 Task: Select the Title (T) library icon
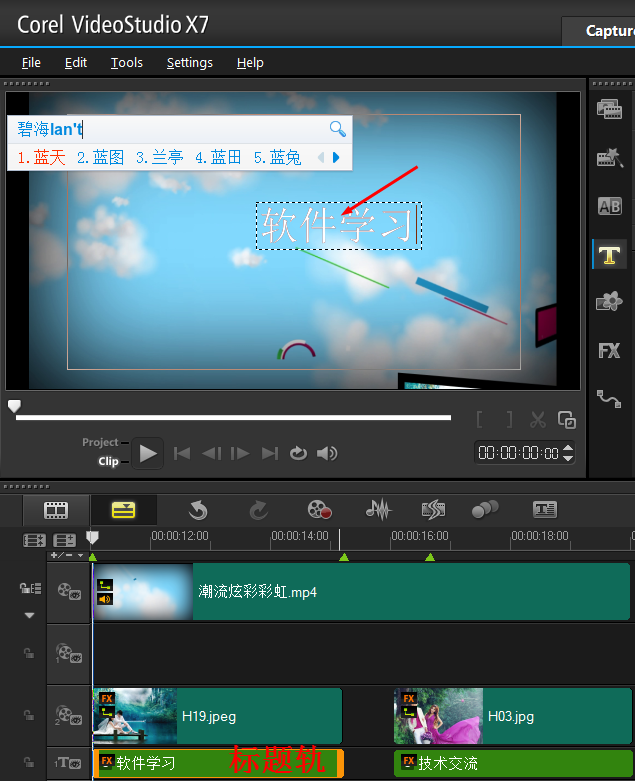pyautogui.click(x=609, y=255)
